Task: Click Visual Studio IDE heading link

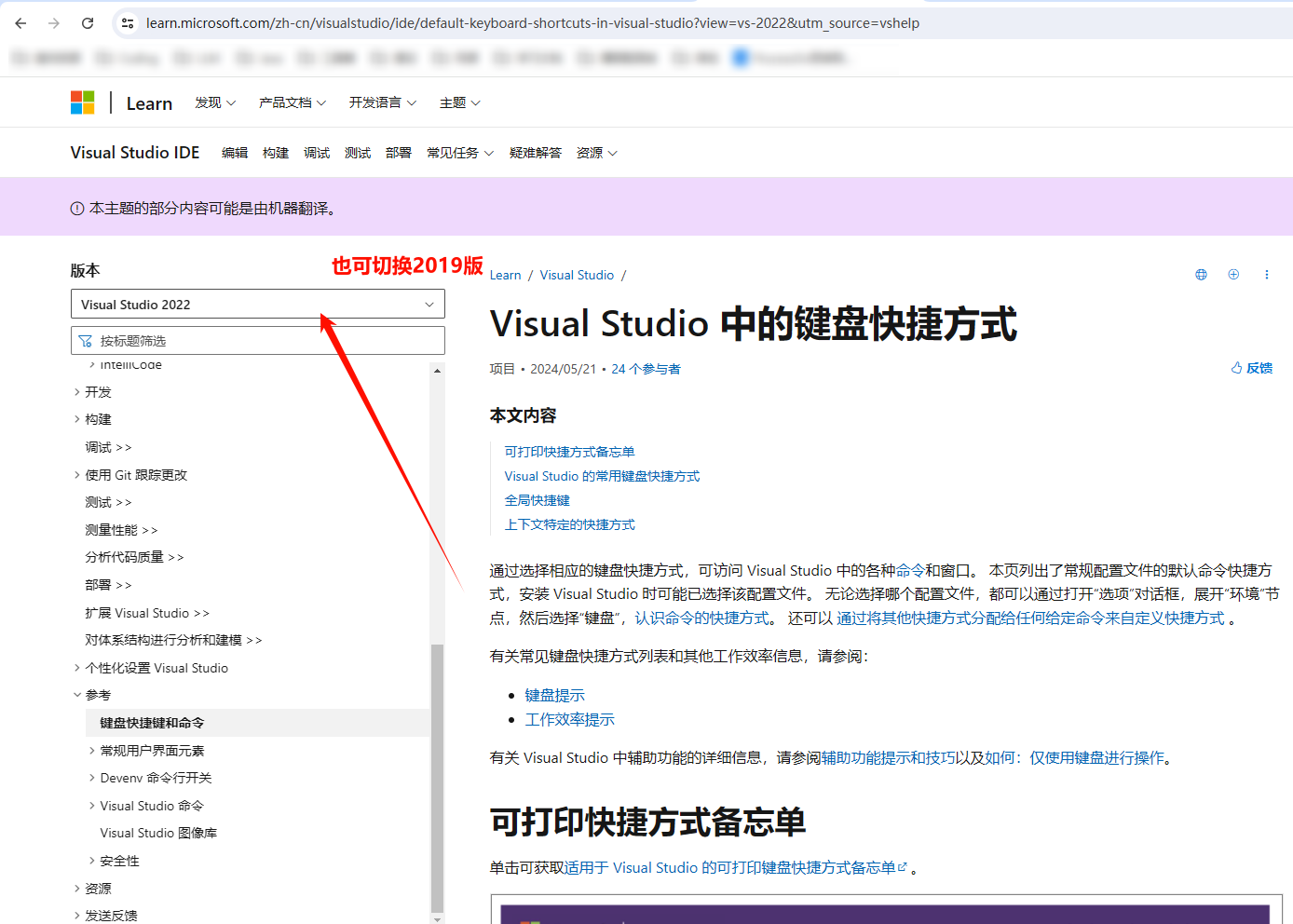Action: click(135, 153)
